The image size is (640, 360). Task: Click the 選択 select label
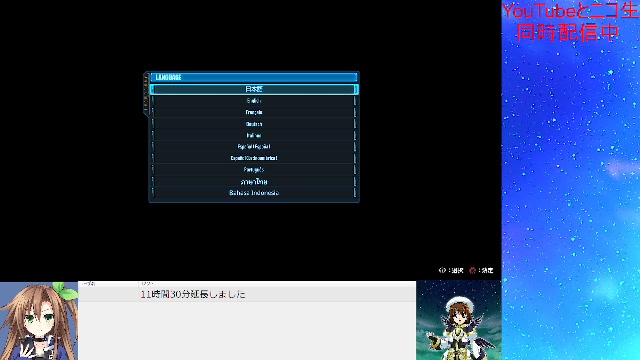pos(458,270)
